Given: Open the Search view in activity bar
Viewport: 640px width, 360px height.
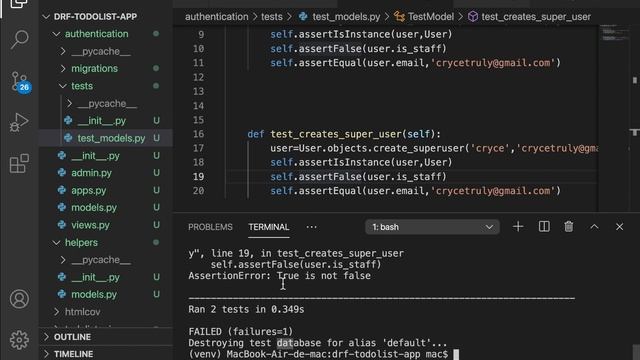Looking at the screenshot, I should click(x=19, y=40).
